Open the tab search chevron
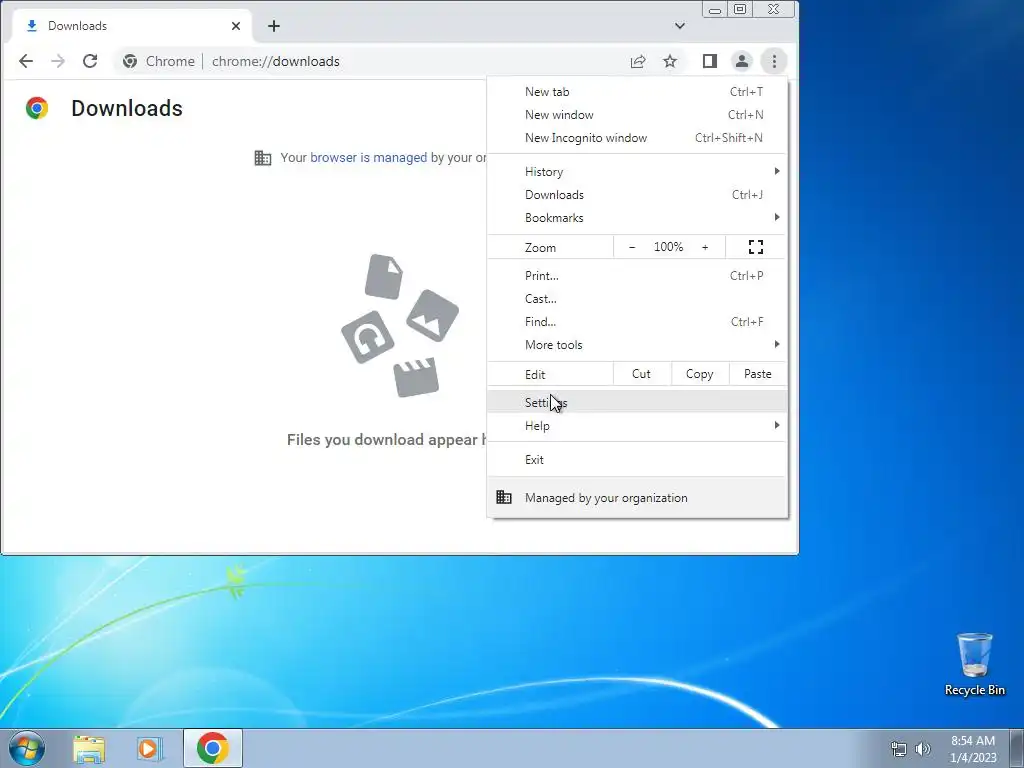This screenshot has width=1024, height=768. 680,26
